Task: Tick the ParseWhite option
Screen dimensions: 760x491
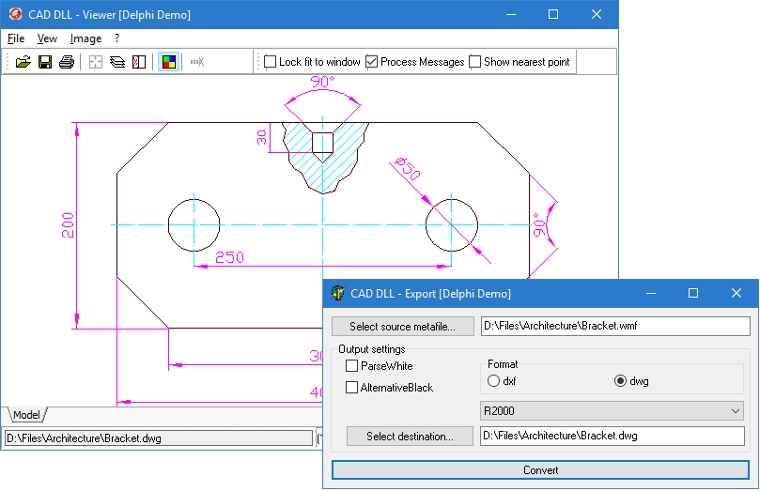Action: [x=352, y=366]
